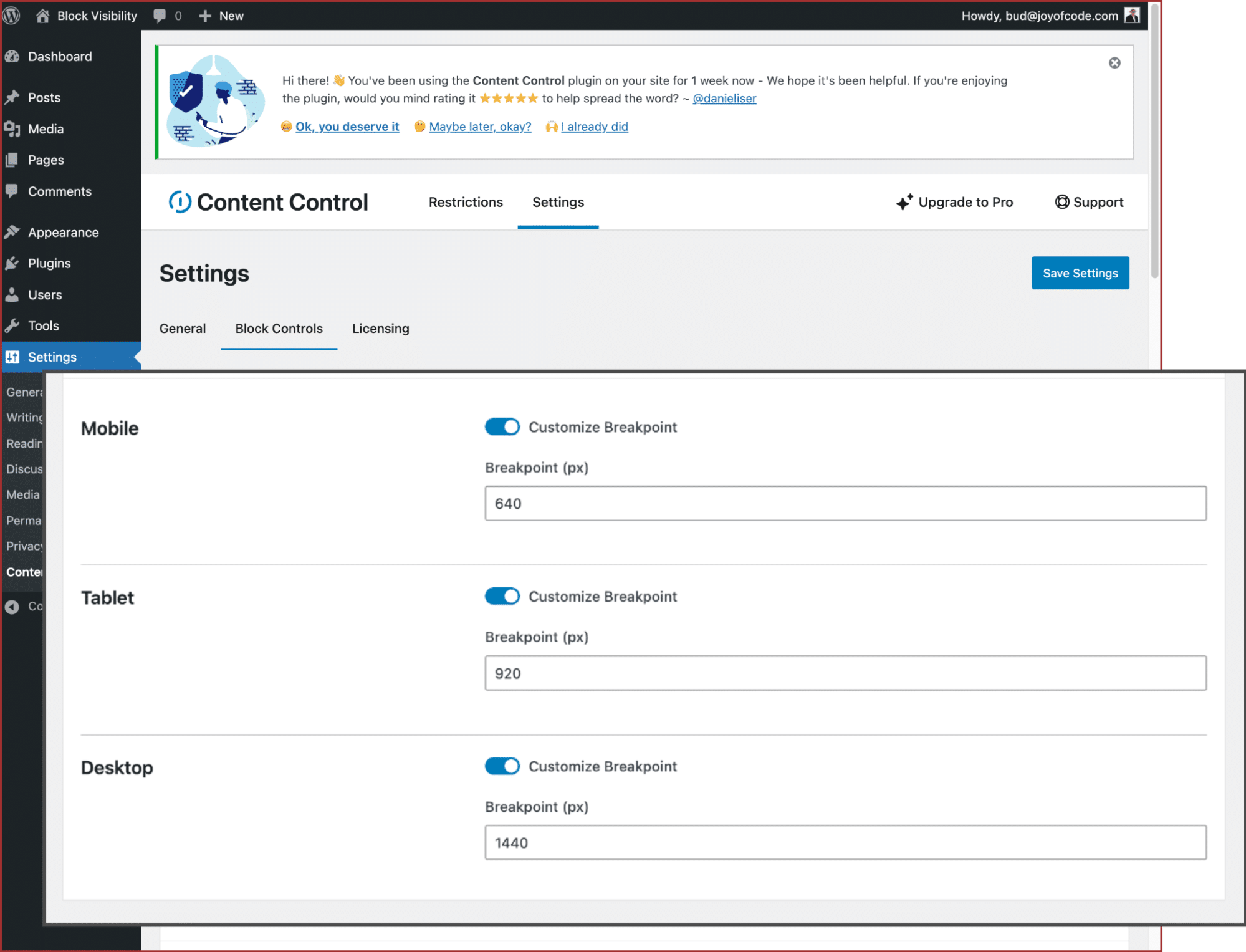Click the Save Settings button
The height and width of the screenshot is (952, 1246).
[x=1080, y=273]
